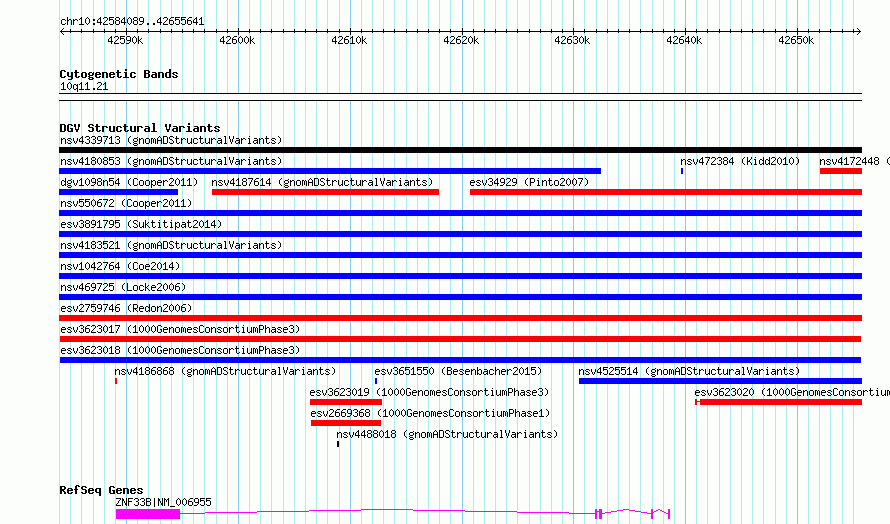
Task: Open nsv4183521 (gnomADStructuralVariants) label
Action: coord(171,245)
